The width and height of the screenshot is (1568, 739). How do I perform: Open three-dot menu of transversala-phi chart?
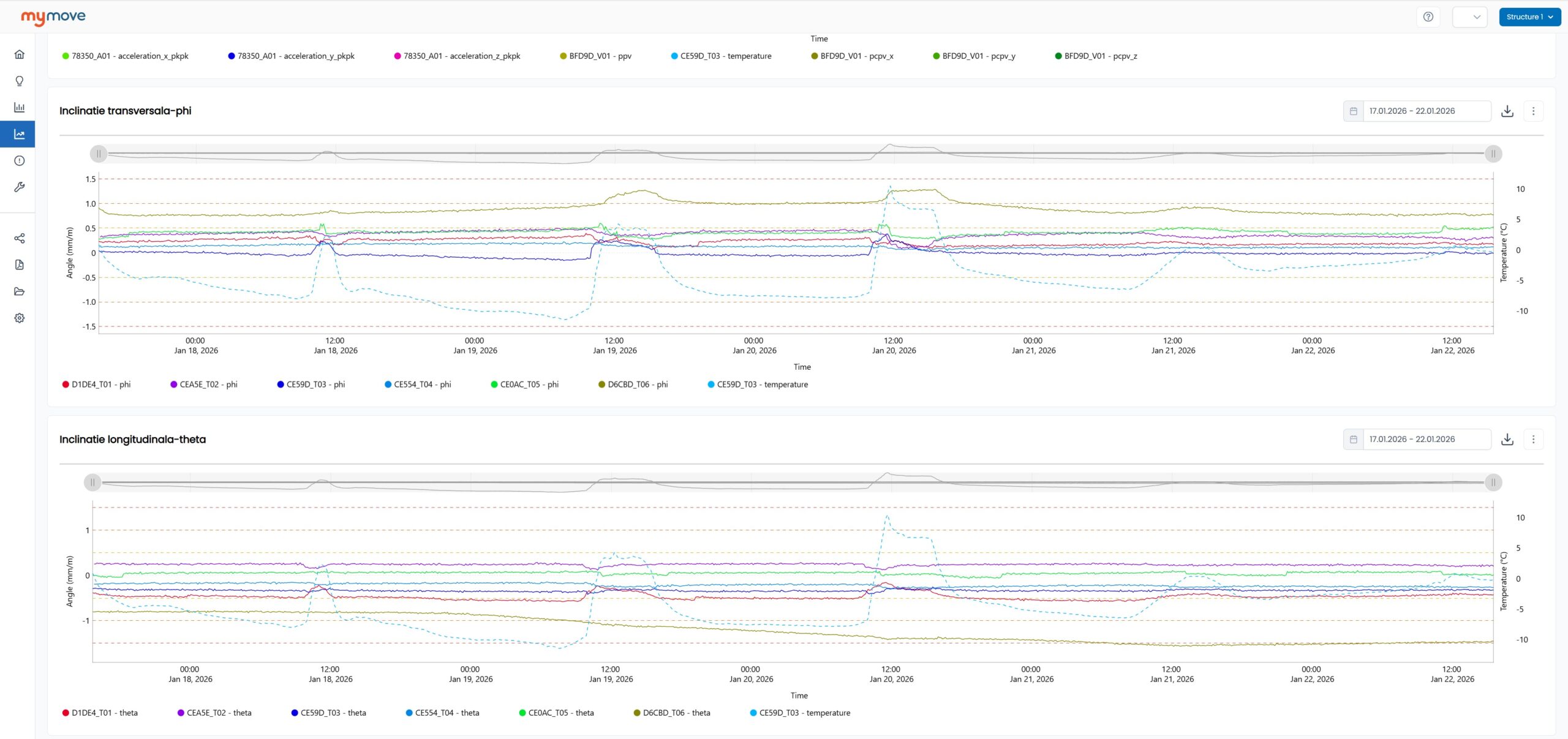1533,111
